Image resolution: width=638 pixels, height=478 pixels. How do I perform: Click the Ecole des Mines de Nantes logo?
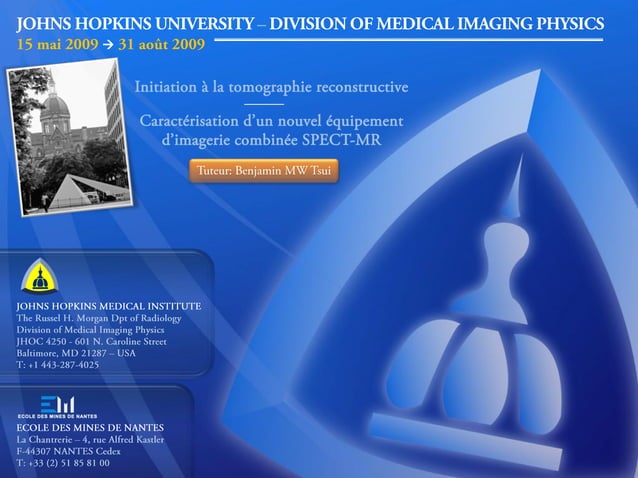coord(57,407)
